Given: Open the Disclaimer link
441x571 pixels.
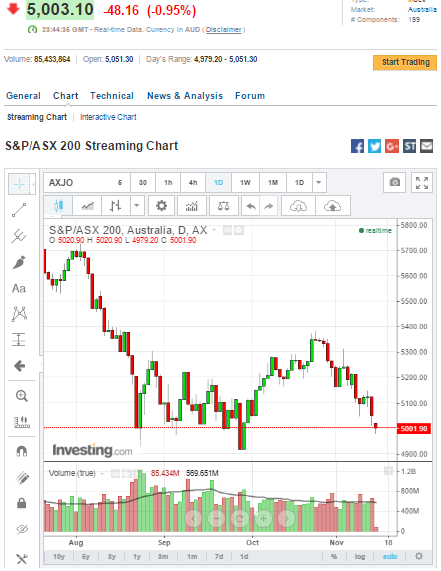Looking at the screenshot, I should 224,29.
